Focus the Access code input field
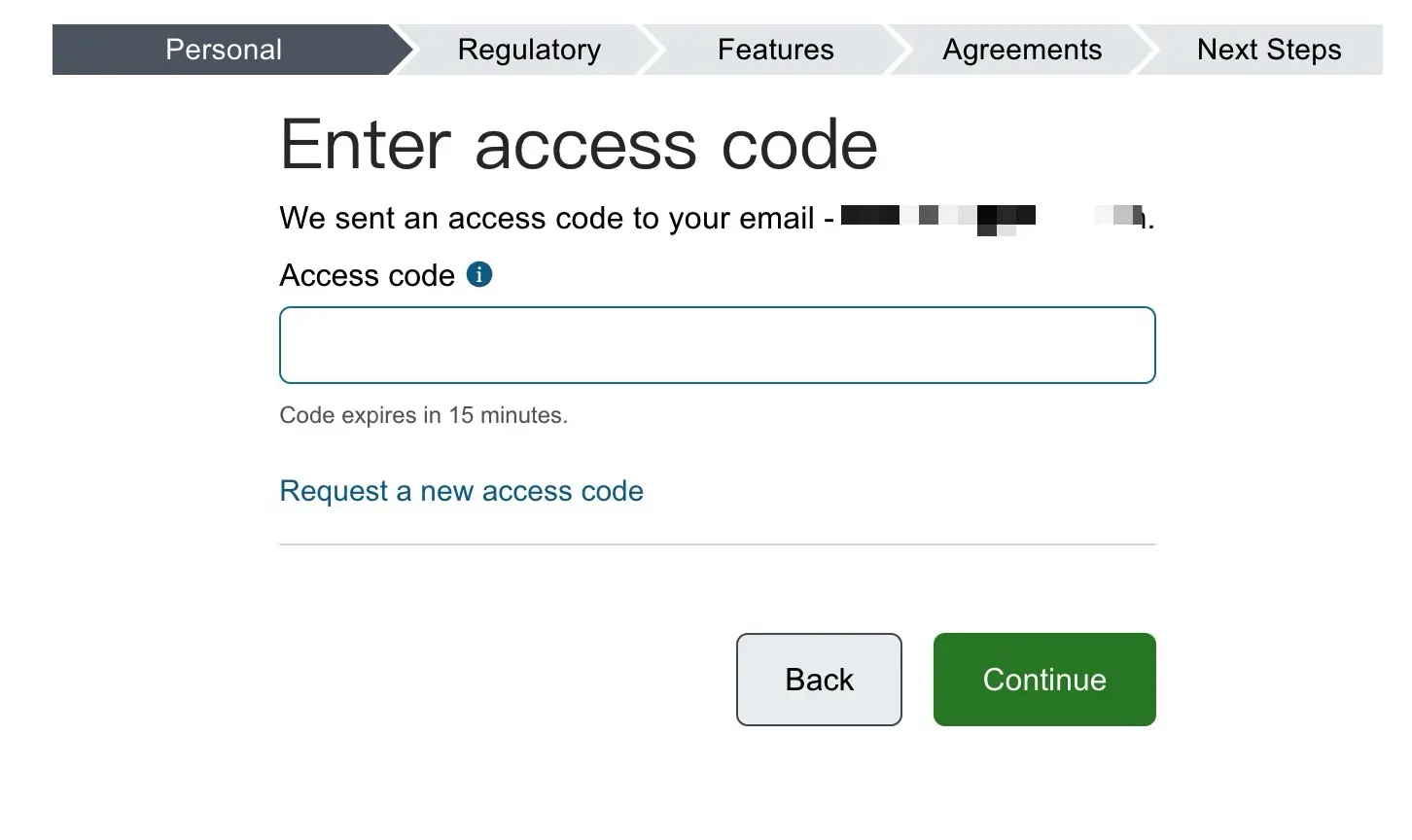This screenshot has height=840, width=1412. coord(717,345)
